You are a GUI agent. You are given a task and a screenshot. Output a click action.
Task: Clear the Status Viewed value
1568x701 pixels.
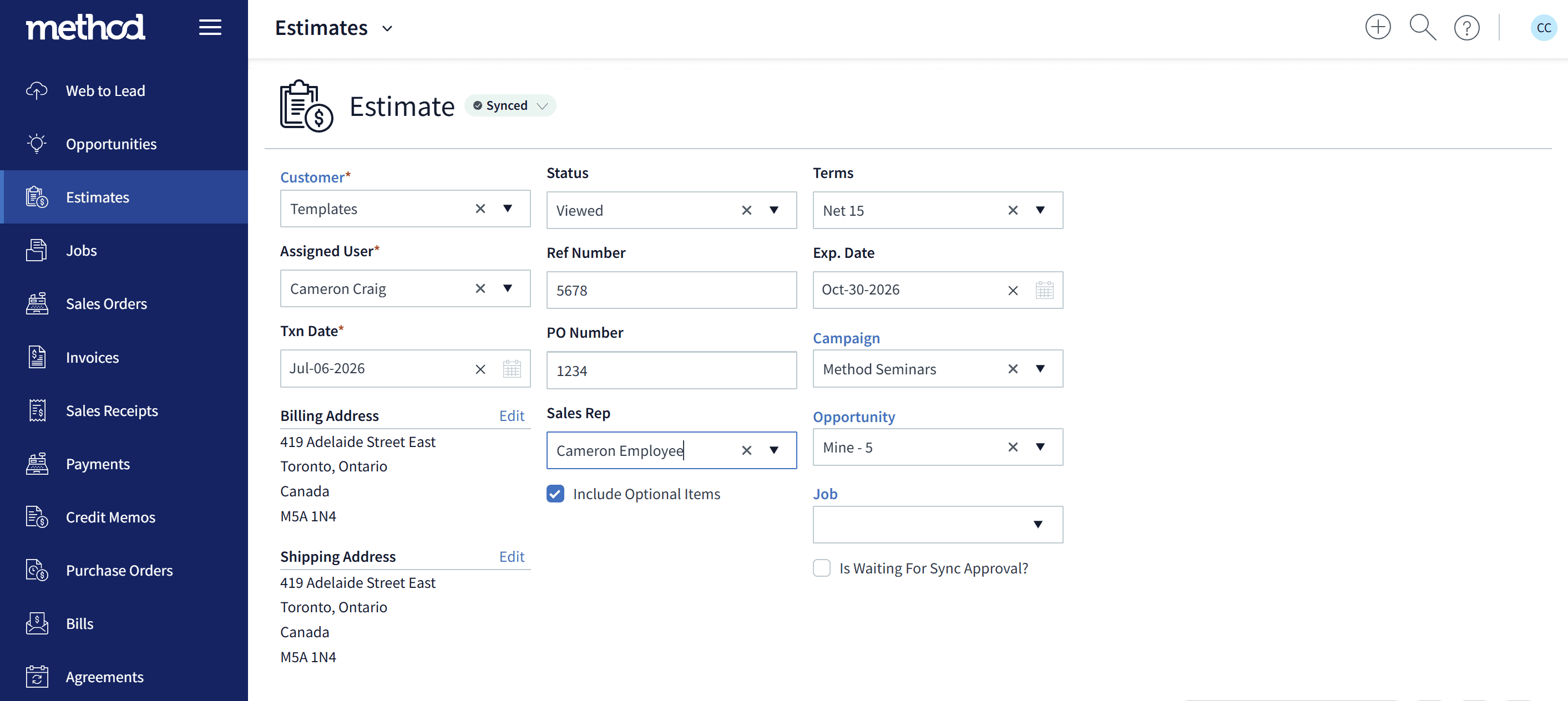click(747, 211)
